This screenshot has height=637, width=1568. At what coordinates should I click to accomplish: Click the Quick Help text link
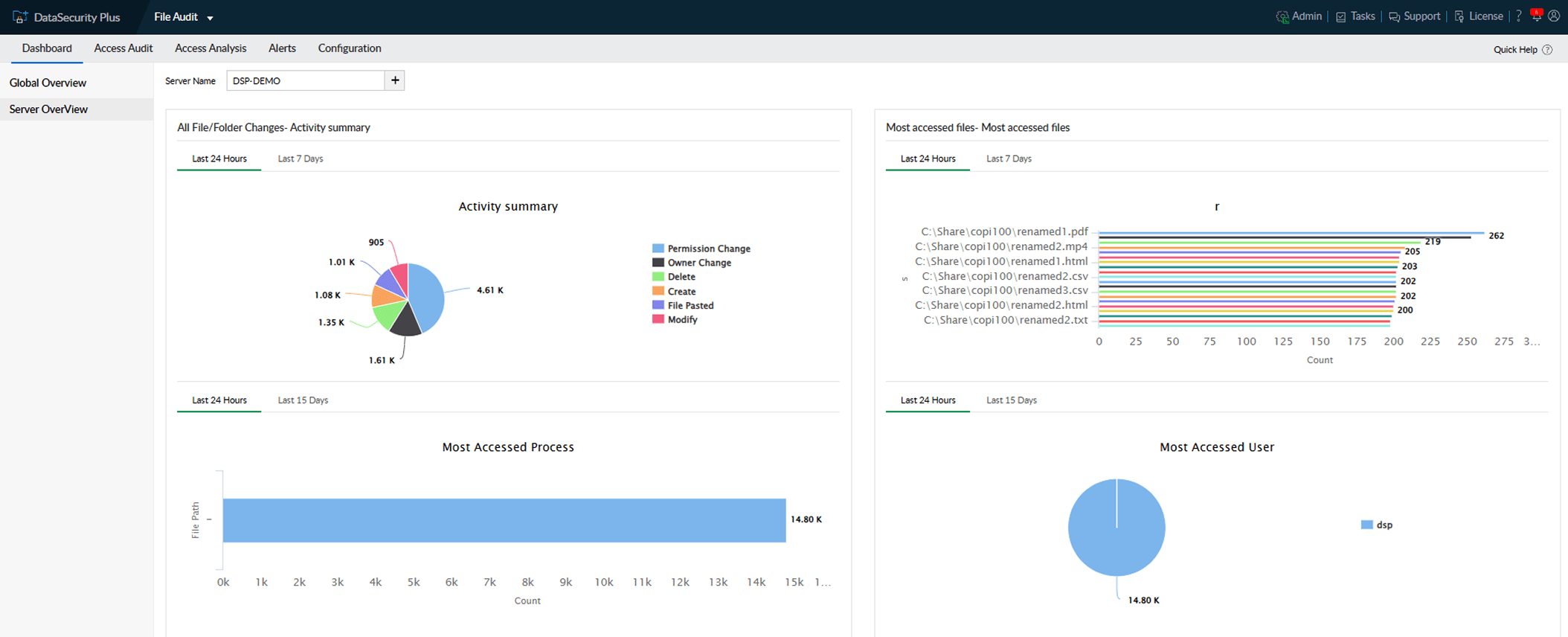click(1515, 50)
